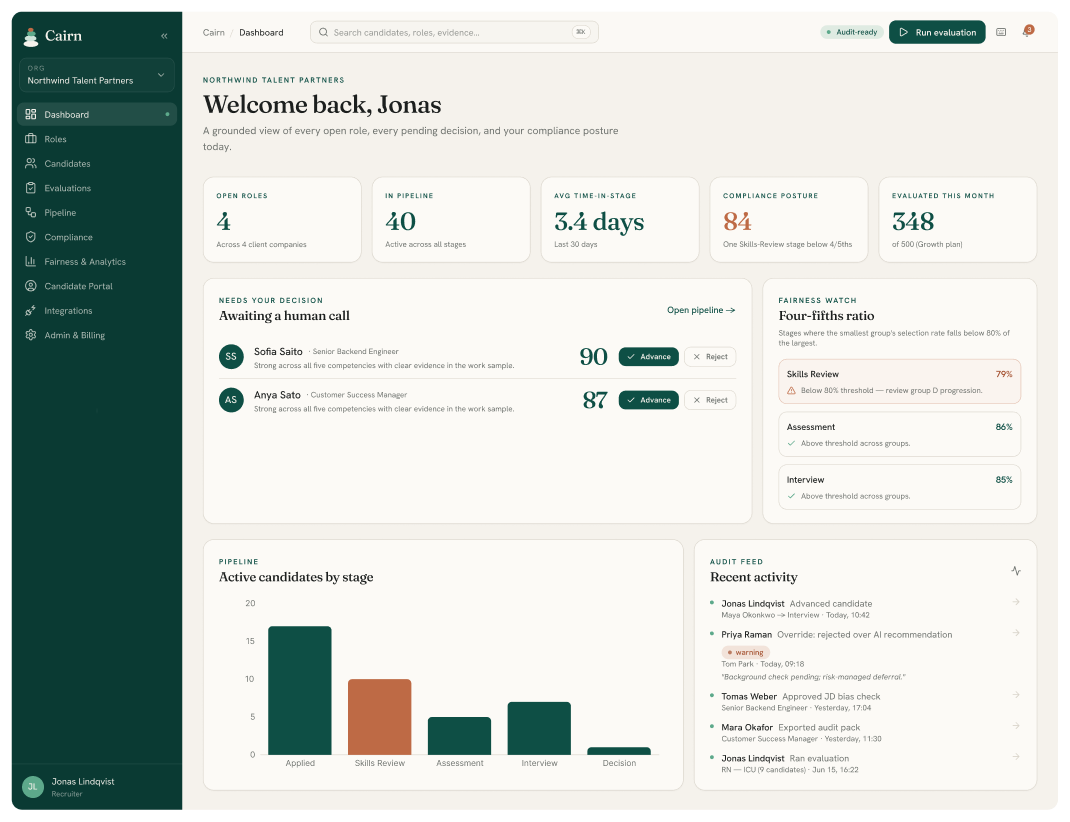Focus the Search candidates, roles, evidence field
Viewport: 1070px width, 822px height.
click(454, 32)
